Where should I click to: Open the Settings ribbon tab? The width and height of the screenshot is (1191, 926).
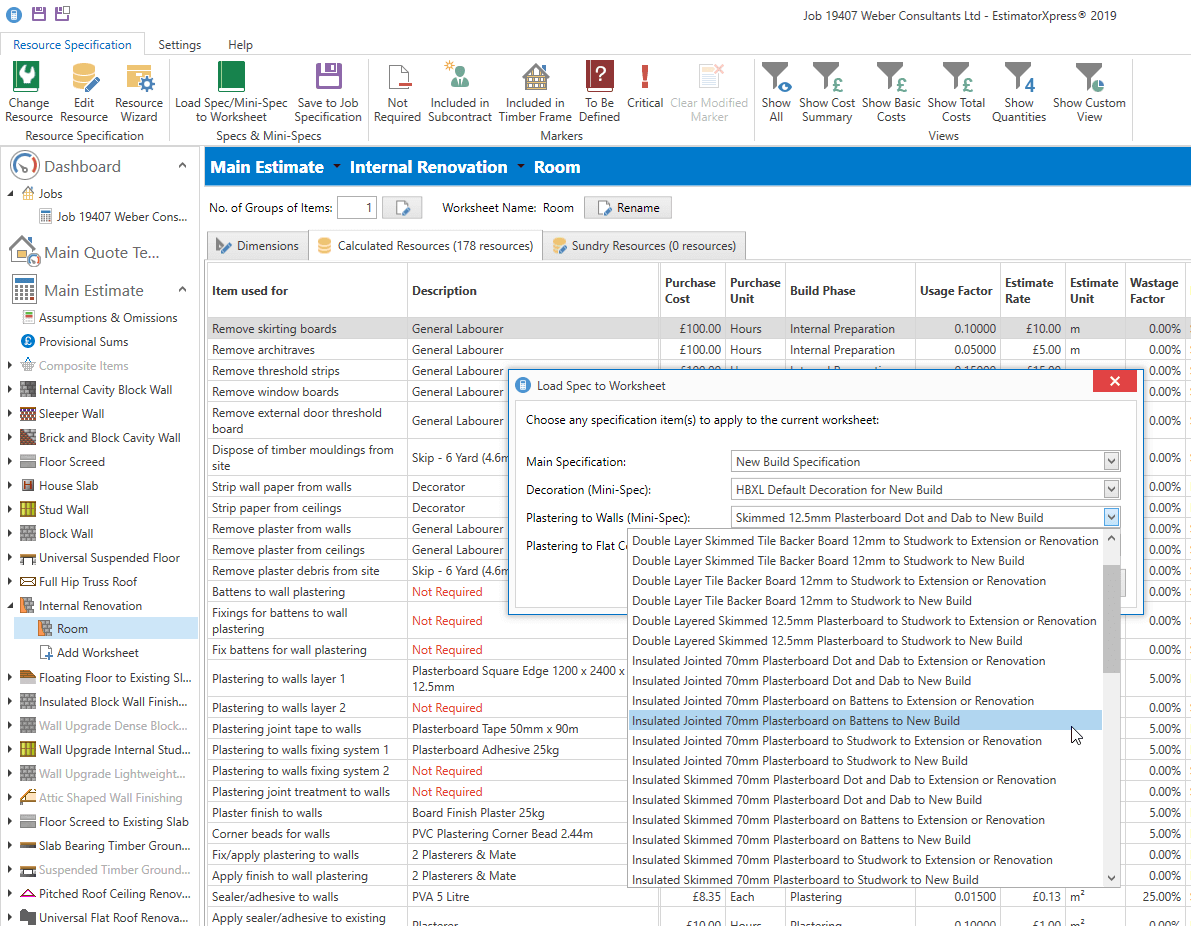(179, 45)
